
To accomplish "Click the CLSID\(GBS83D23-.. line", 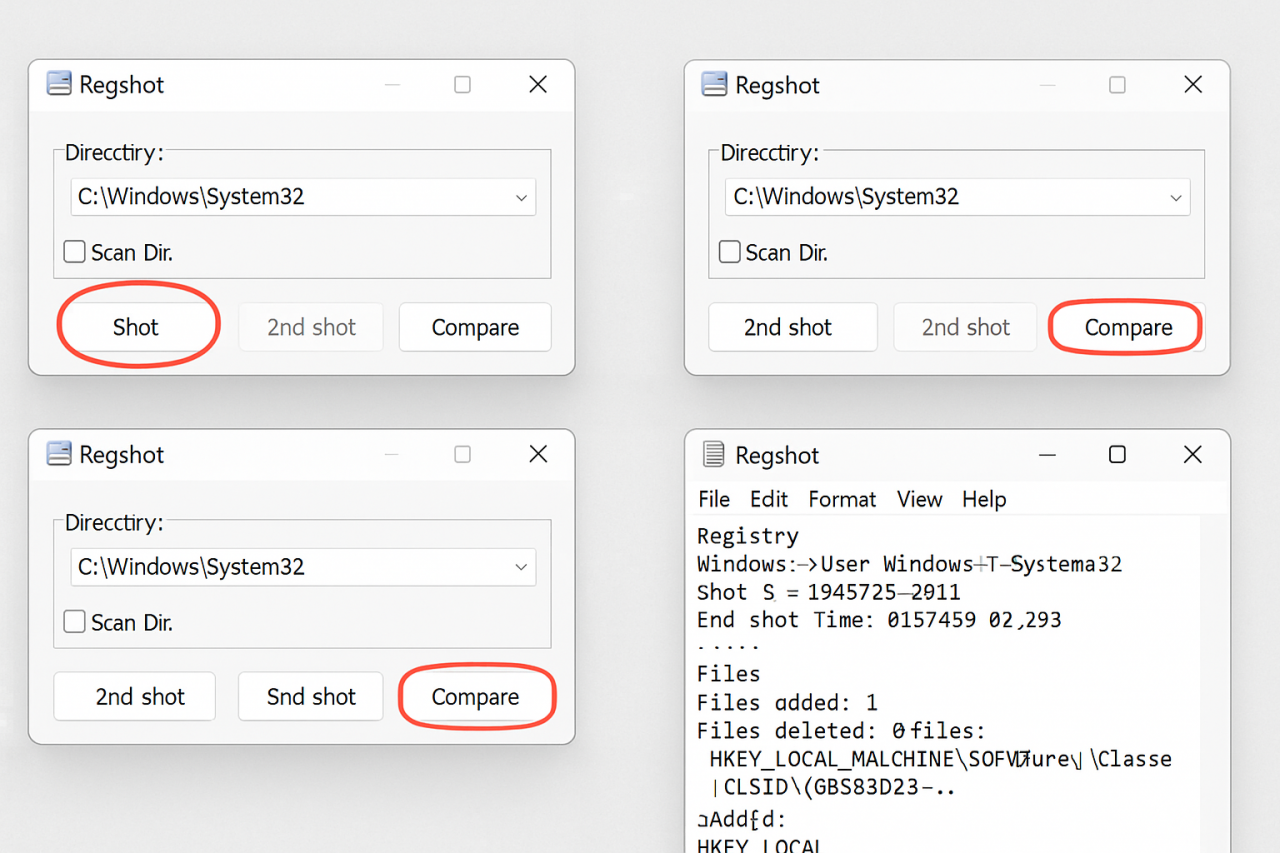I will click(x=833, y=788).
